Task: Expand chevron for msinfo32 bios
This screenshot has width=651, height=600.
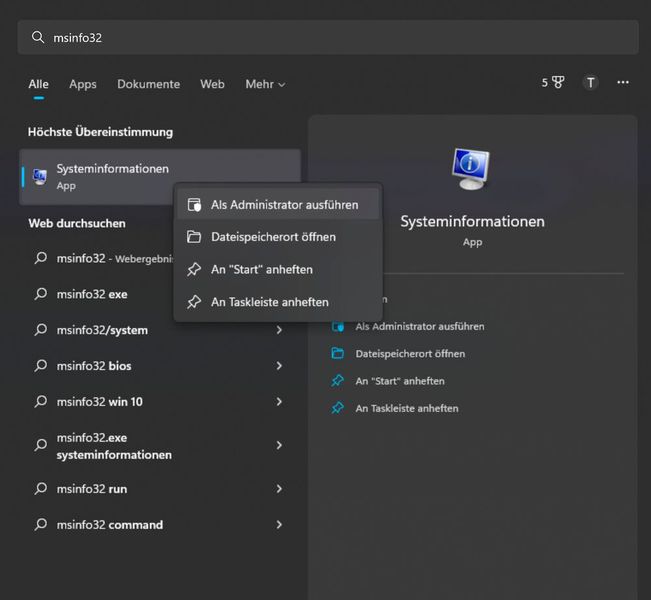Action: (x=279, y=366)
